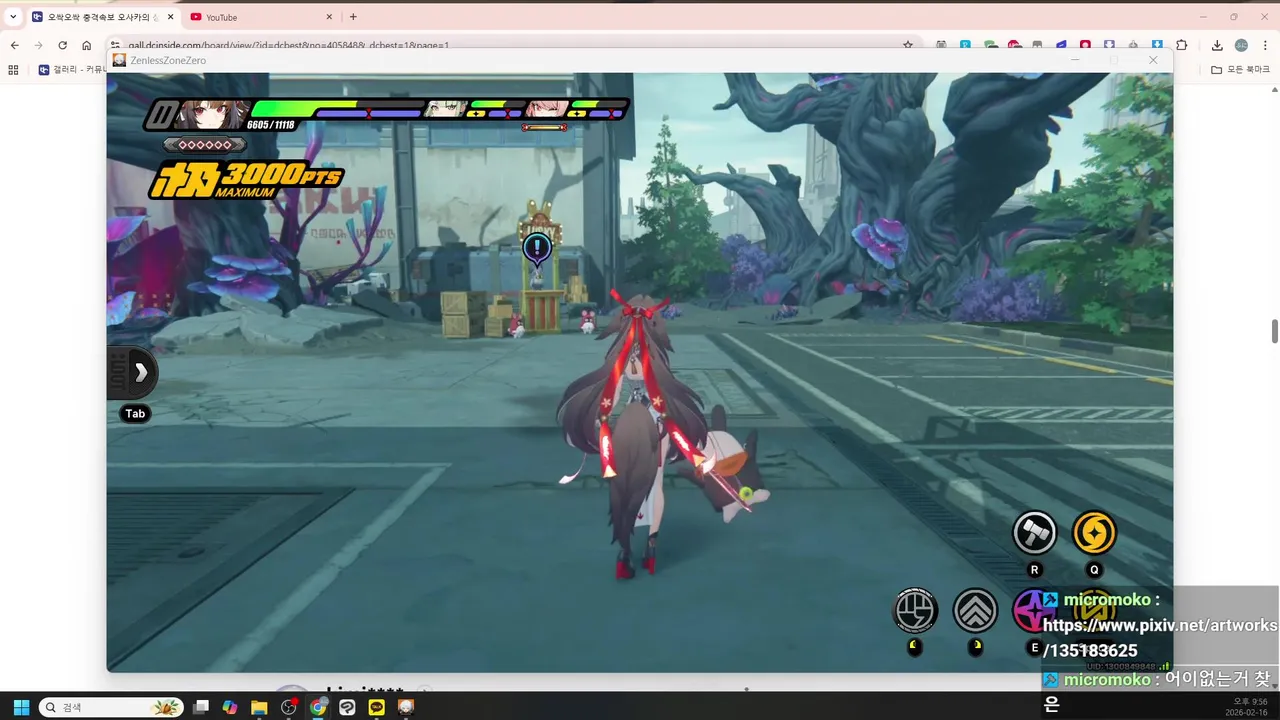
Task: Switch to the green-haired teammate portrait
Action: pos(444,109)
